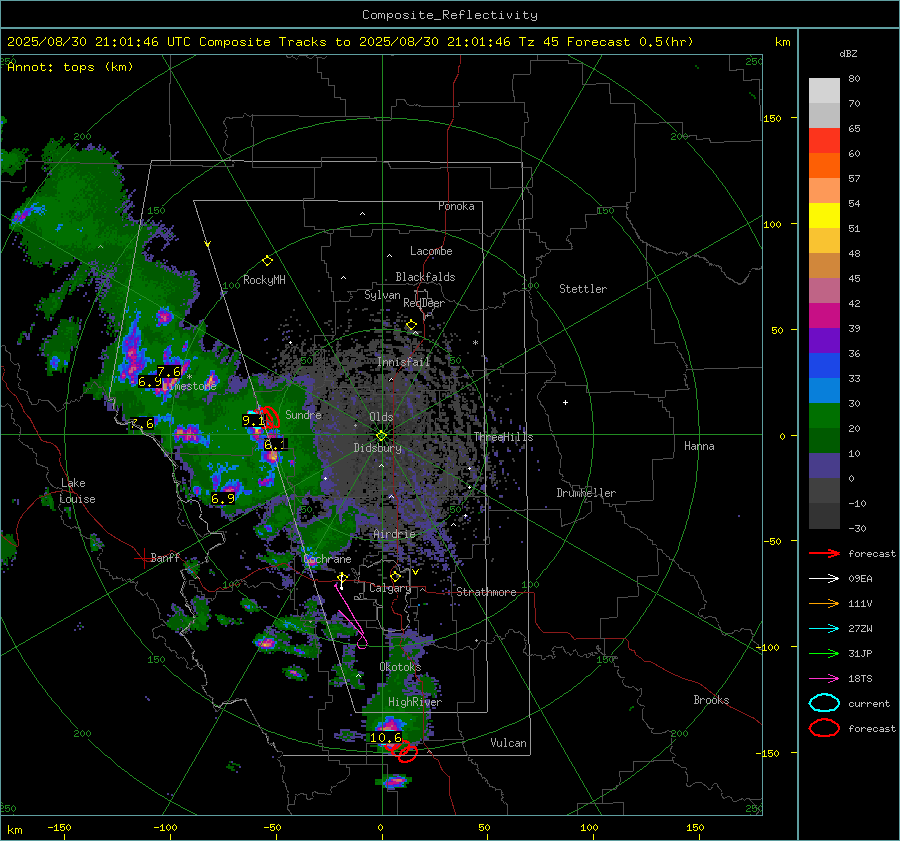Click the Cochrane town label
Screen dimensions: 900x841
(327, 559)
